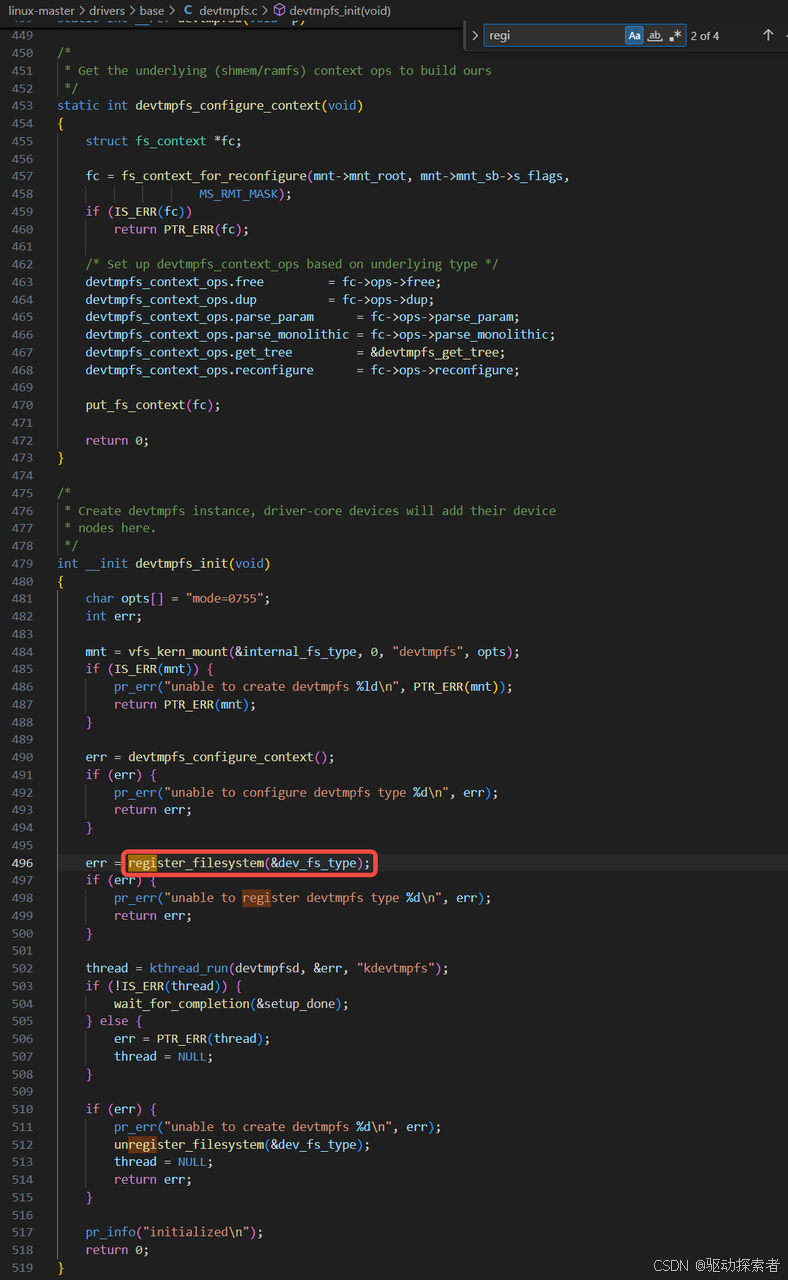This screenshot has height=1280, width=788.
Task: Click the symbol cube icon beside devtmpfs_init
Action: [x=279, y=10]
